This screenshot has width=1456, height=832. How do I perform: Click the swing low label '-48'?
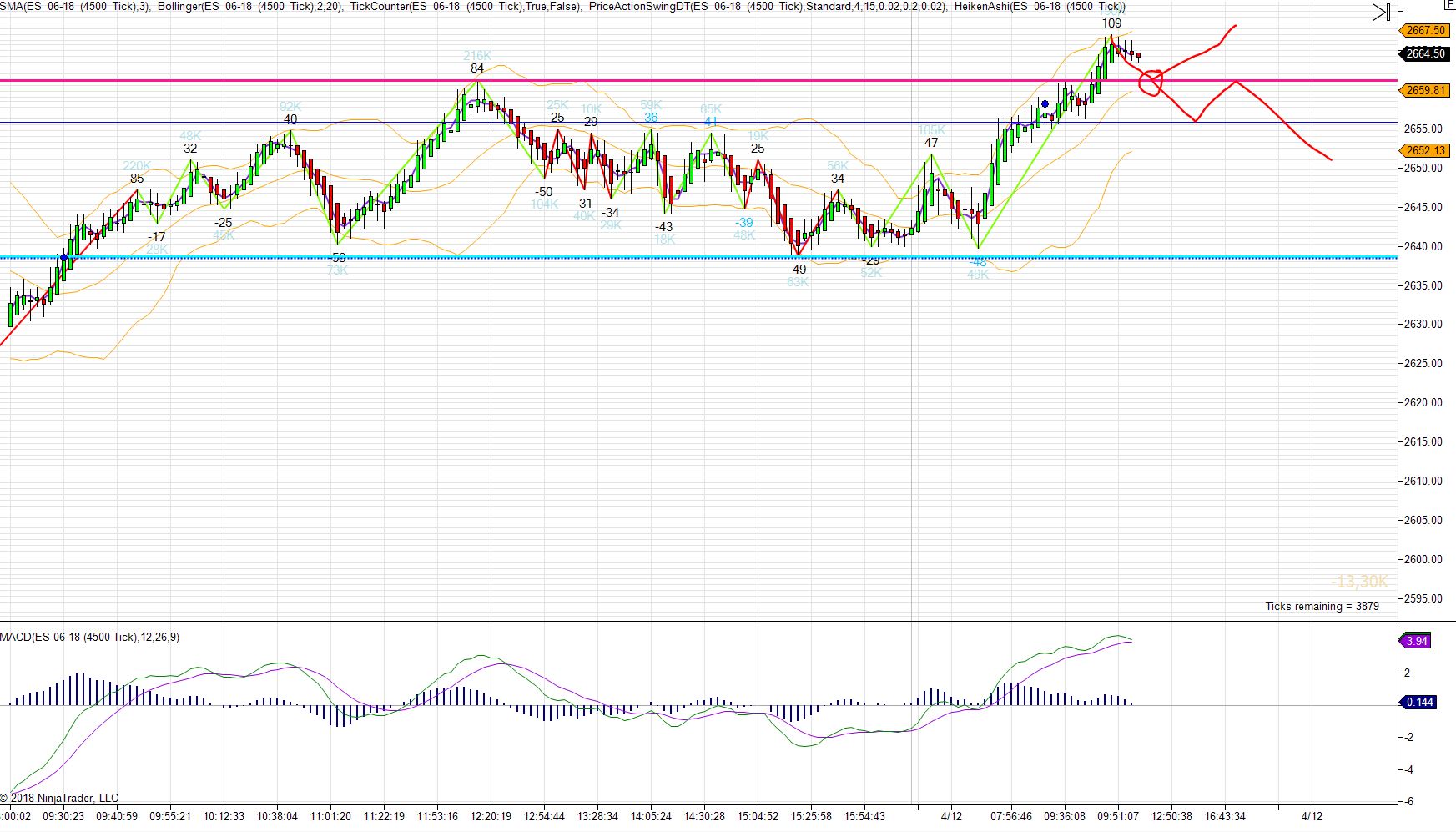tap(978, 262)
